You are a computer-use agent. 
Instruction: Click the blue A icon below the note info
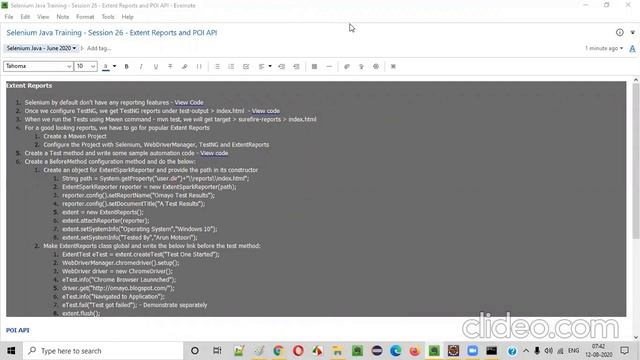coord(632,49)
